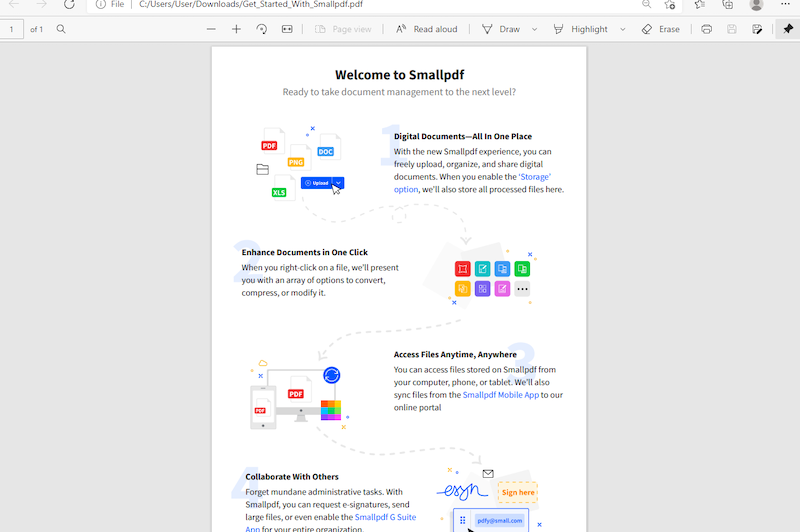Open the Smallpdf G Suite link
Viewport: 800px width, 532px height.
[385, 517]
